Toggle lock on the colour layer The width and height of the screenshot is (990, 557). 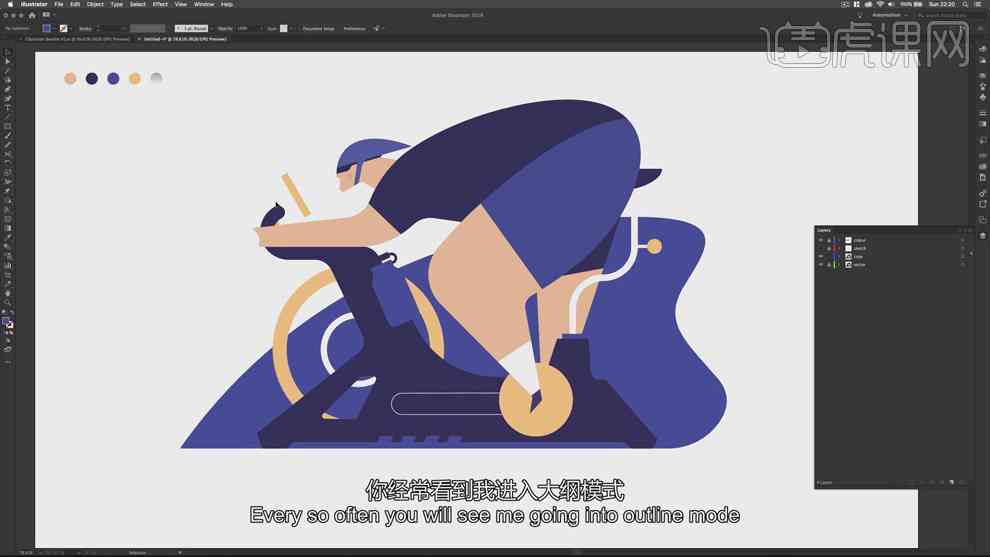tap(828, 240)
